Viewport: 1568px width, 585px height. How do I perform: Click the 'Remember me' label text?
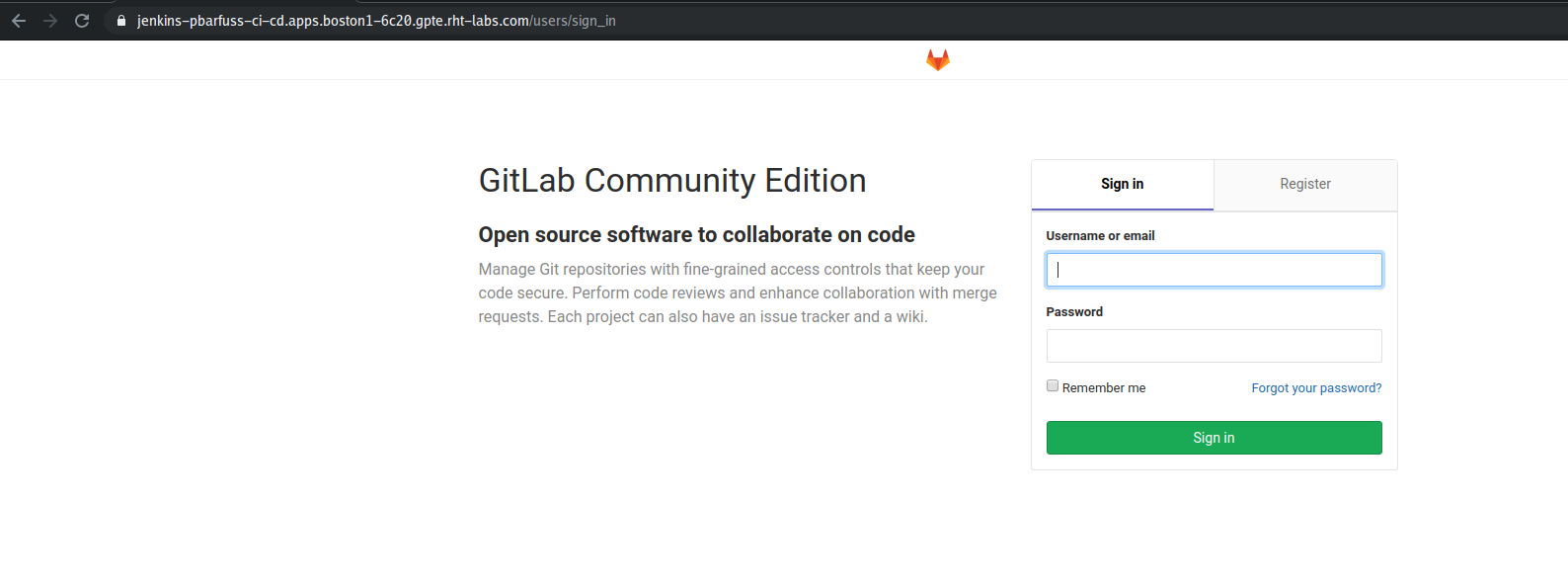[x=1104, y=388]
